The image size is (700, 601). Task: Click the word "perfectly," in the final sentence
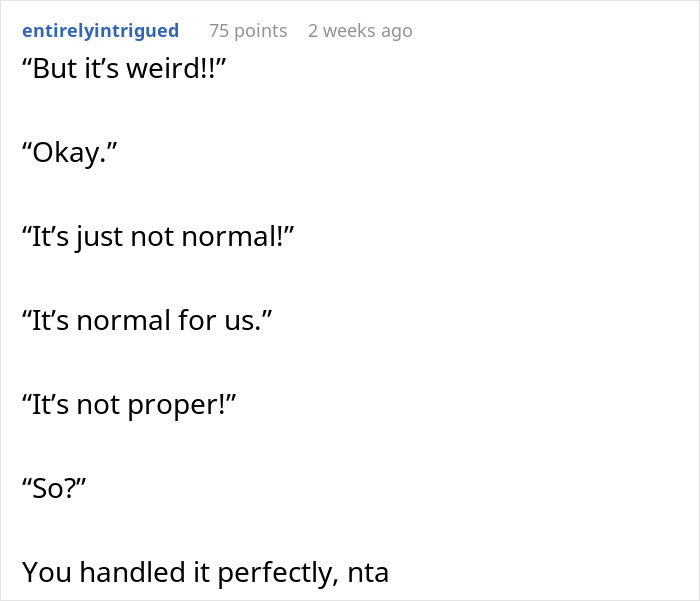pos(278,573)
